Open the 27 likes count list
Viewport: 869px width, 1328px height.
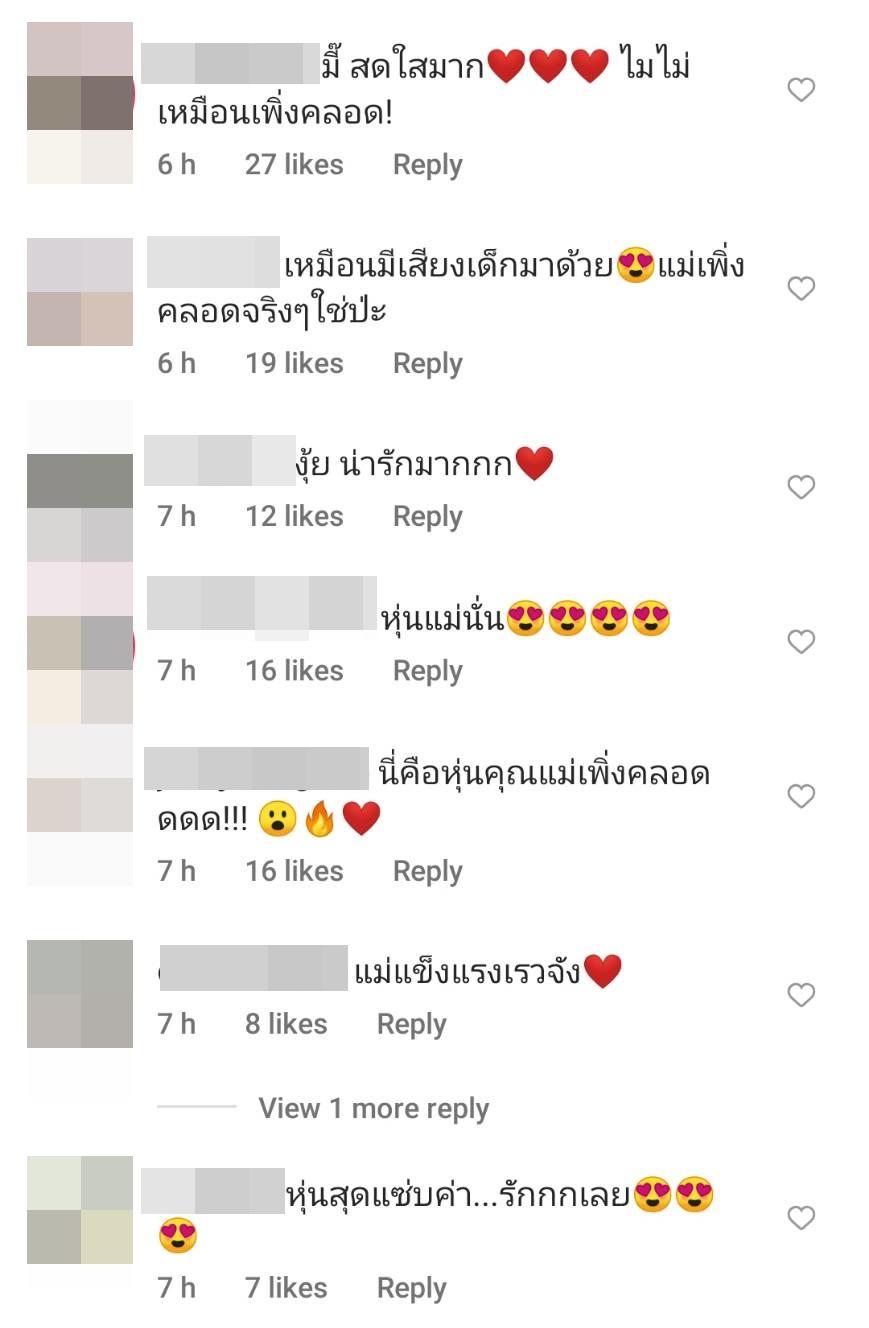click(294, 165)
